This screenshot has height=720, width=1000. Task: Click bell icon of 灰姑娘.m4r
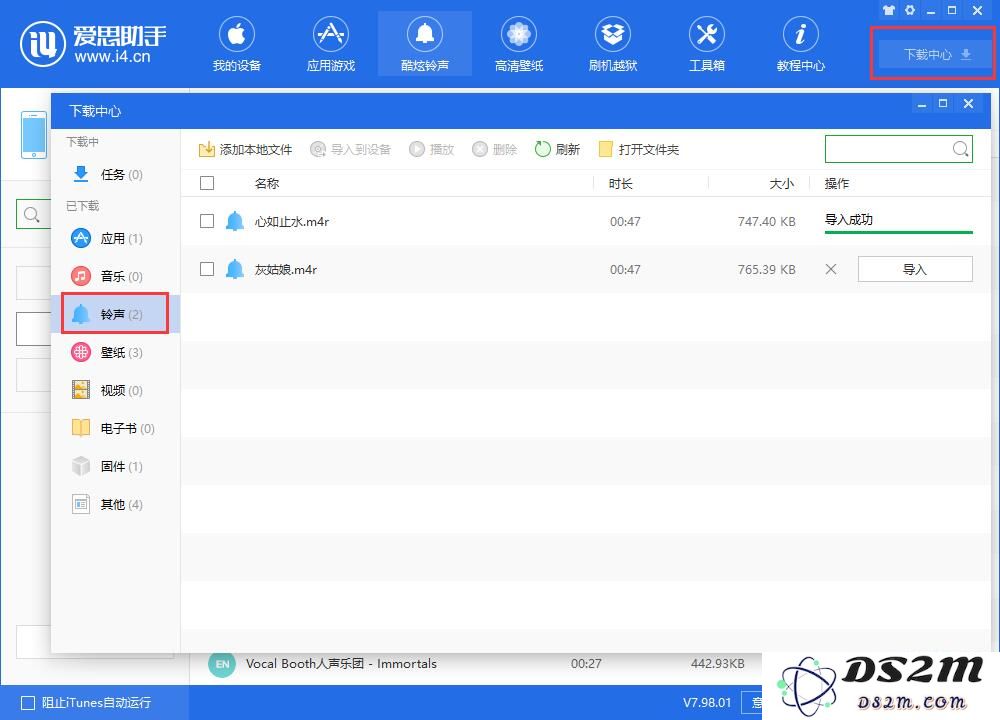(235, 268)
